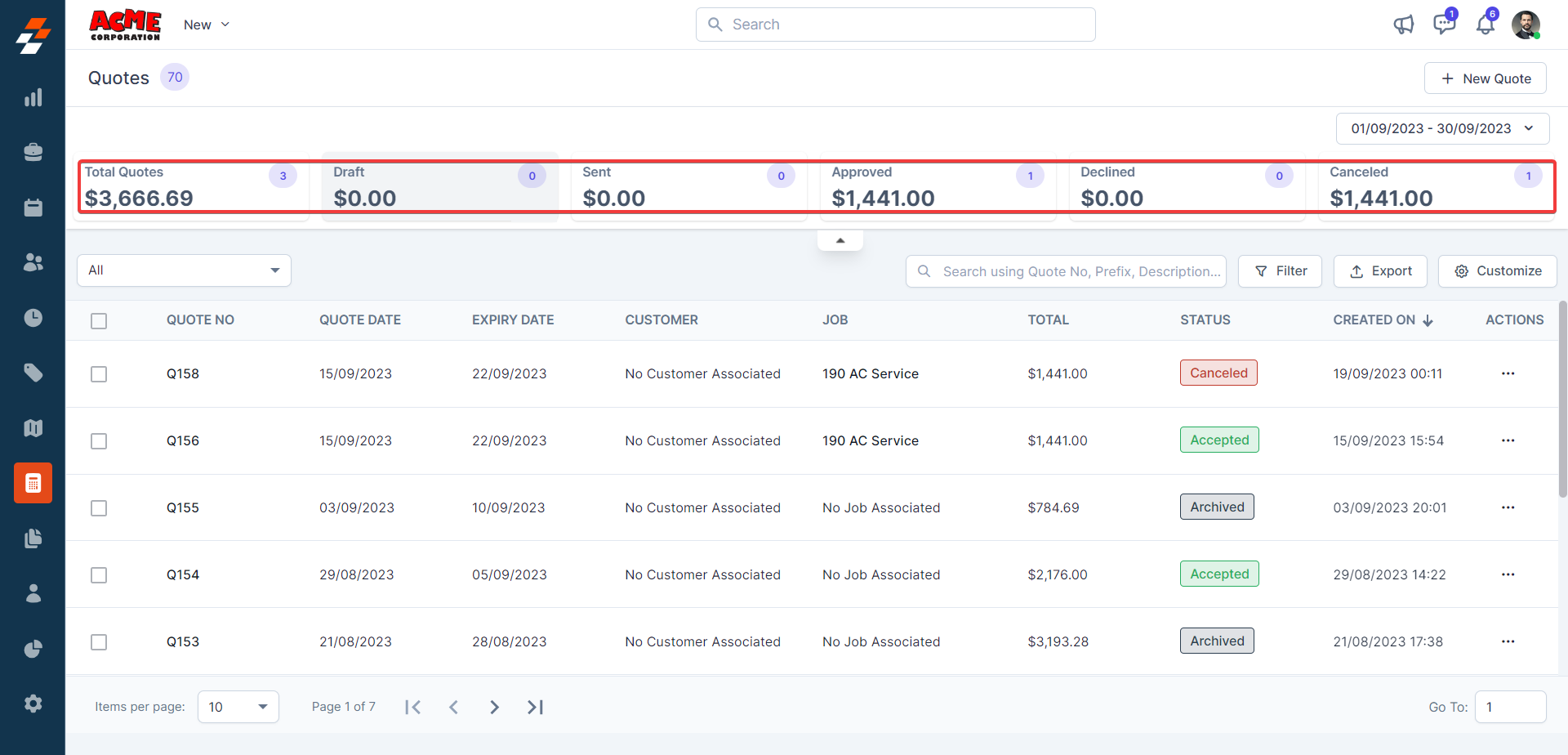Open the items per page dropdown
This screenshot has height=755, width=1568.
coord(238,707)
